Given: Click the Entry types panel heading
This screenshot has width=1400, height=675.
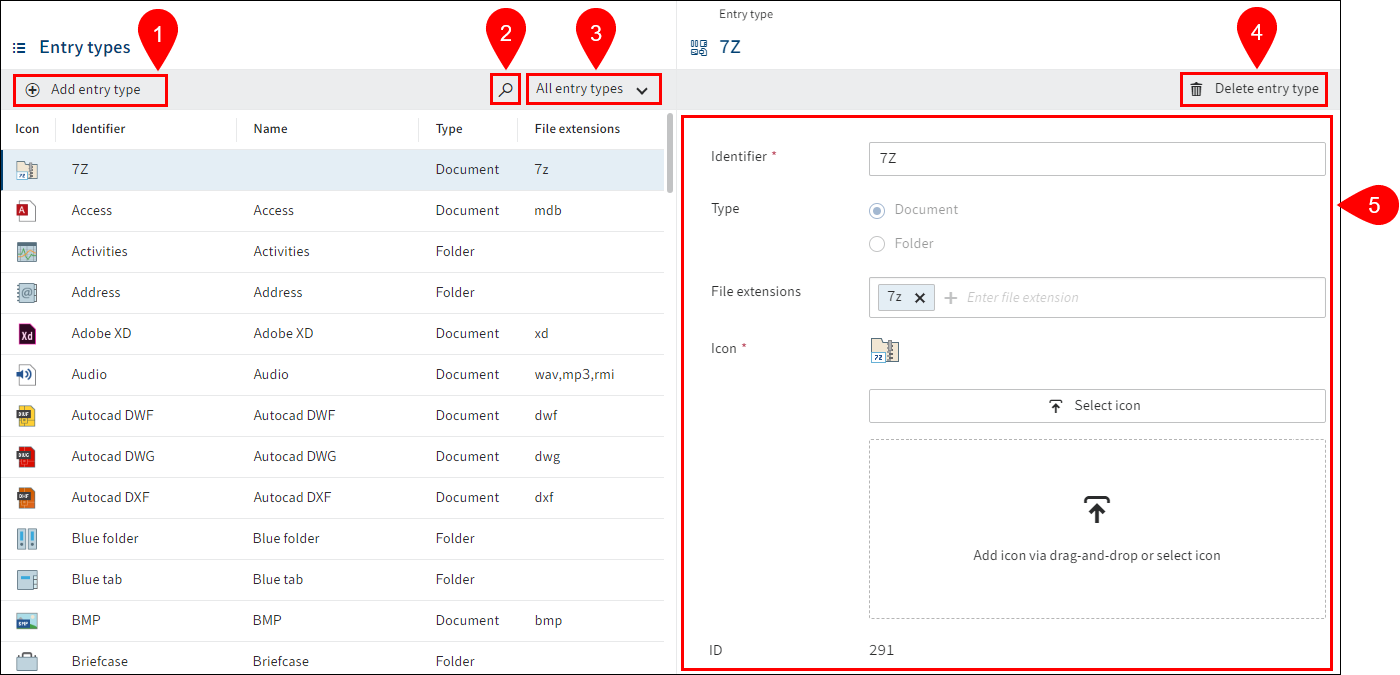Looking at the screenshot, I should [85, 47].
